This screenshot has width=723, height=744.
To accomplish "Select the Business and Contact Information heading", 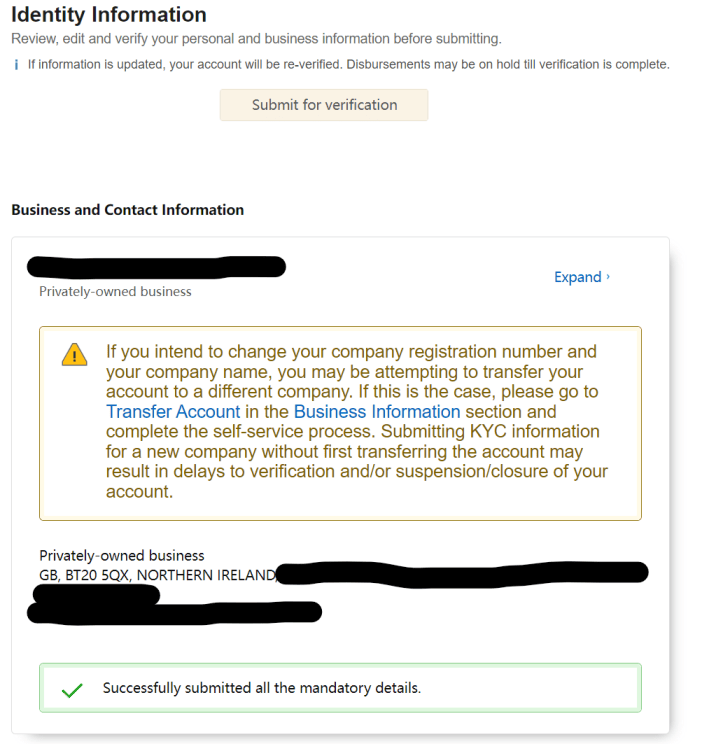I will 127,210.
